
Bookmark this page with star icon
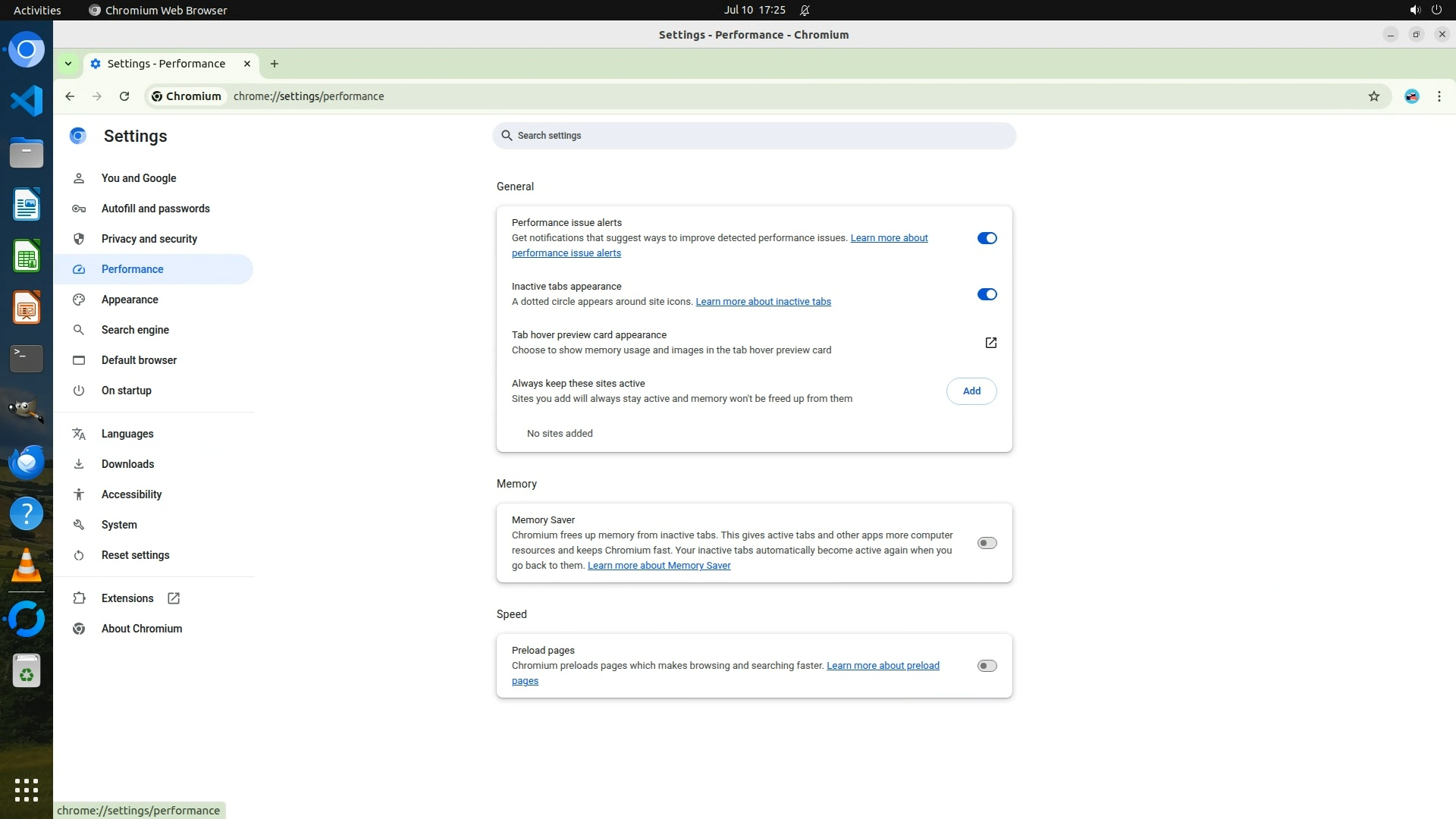click(x=1373, y=96)
